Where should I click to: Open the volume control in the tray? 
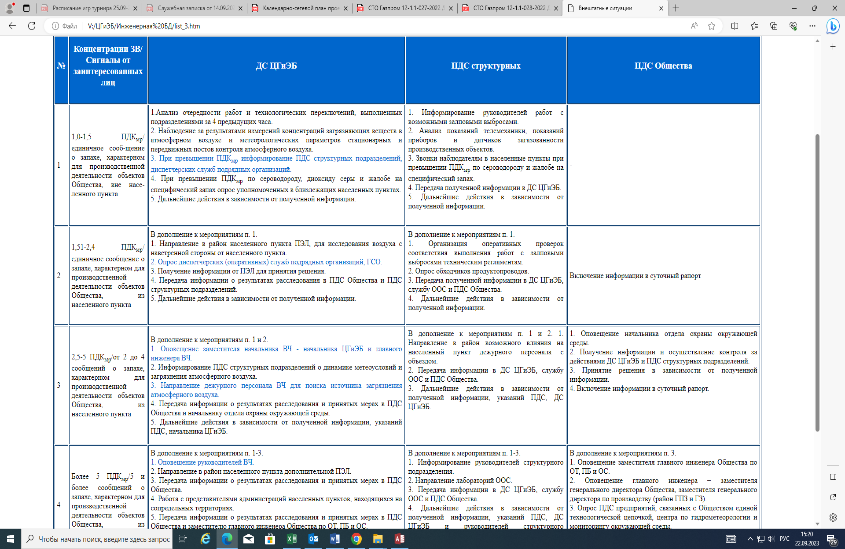click(x=772, y=539)
